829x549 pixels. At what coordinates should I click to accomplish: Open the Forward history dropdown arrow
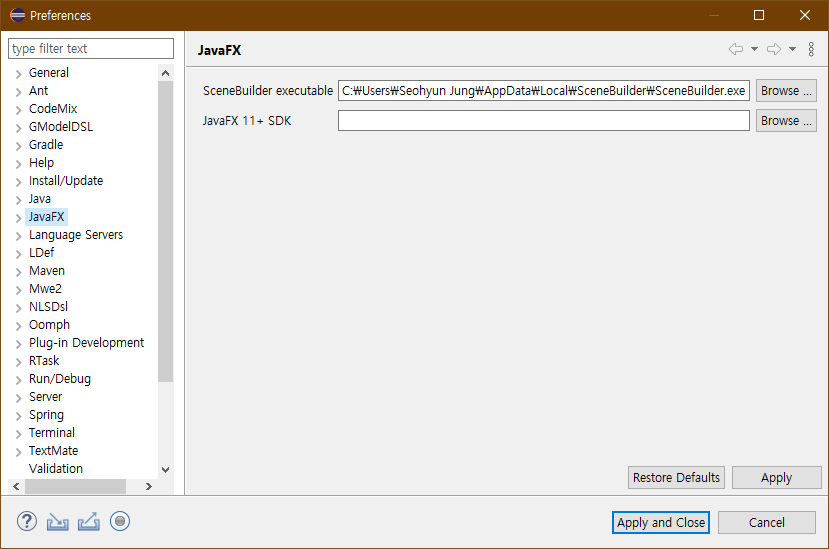pyautogui.click(x=793, y=49)
